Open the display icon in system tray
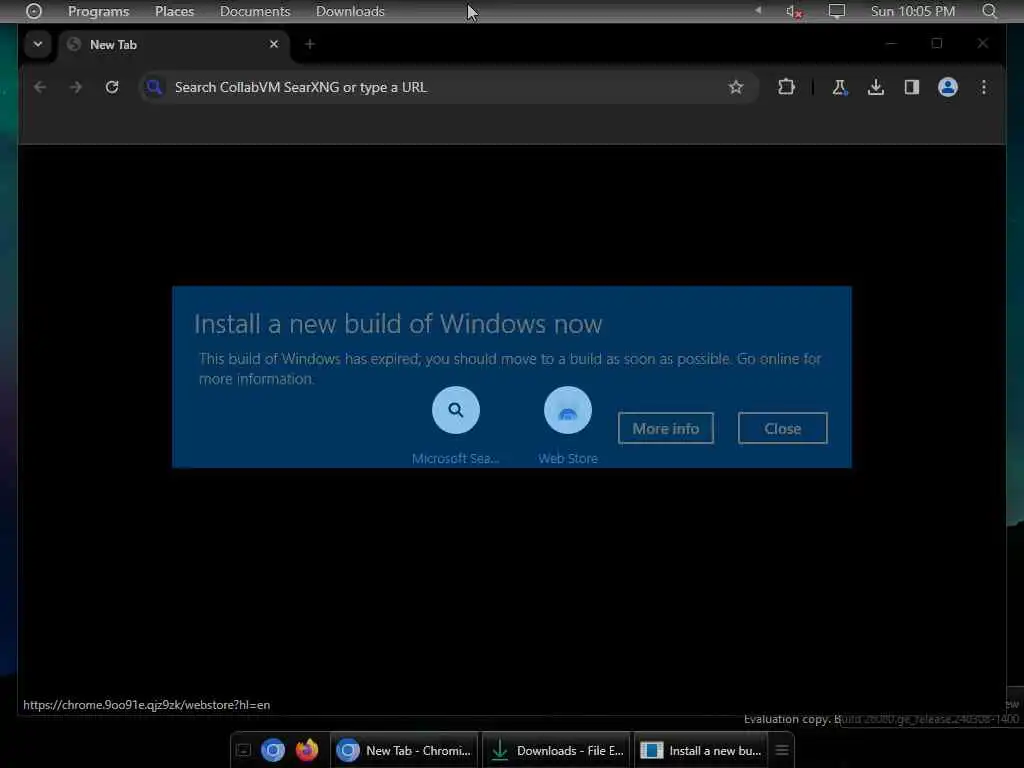 click(x=837, y=11)
